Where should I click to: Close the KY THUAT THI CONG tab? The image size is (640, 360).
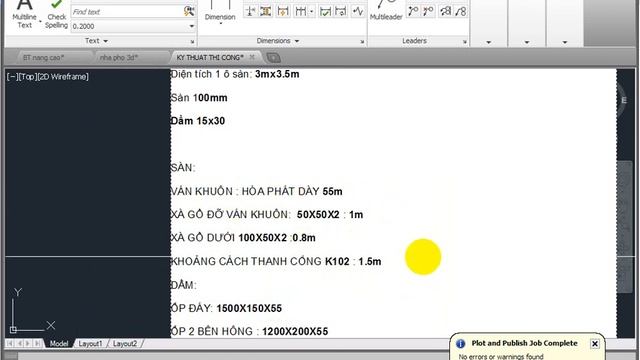pos(252,57)
